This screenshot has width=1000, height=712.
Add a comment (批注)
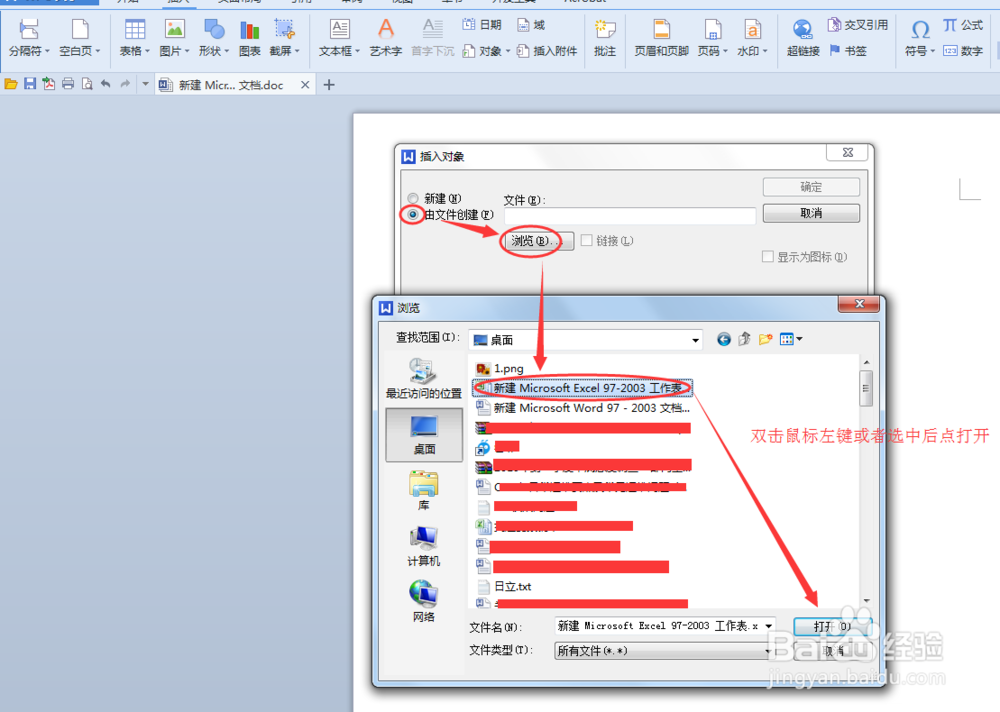click(x=605, y=37)
